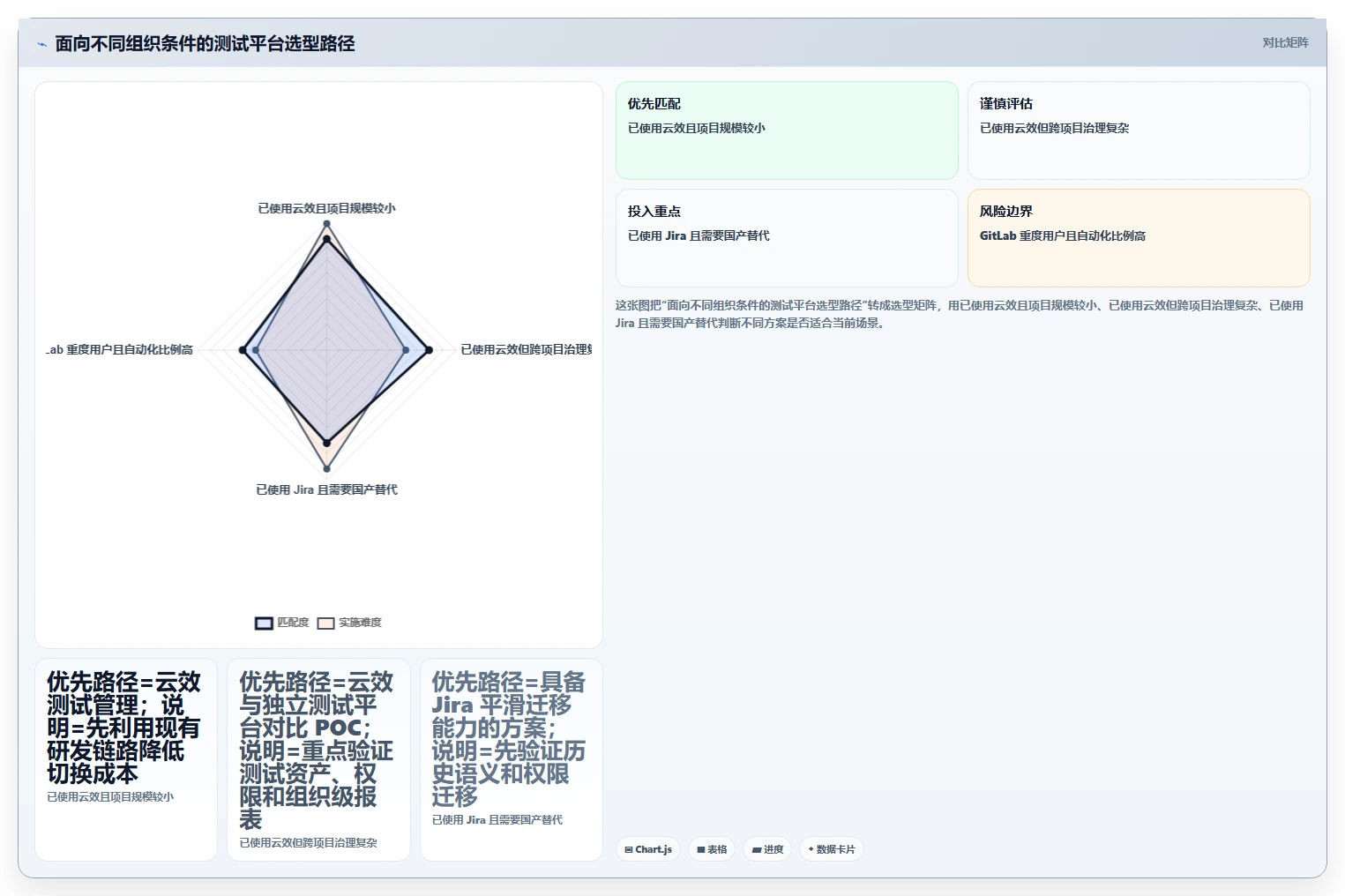Click the title 面向不同组织条件的测试平台选型路径
Viewport: 1345px width, 896px height.
(205, 43)
